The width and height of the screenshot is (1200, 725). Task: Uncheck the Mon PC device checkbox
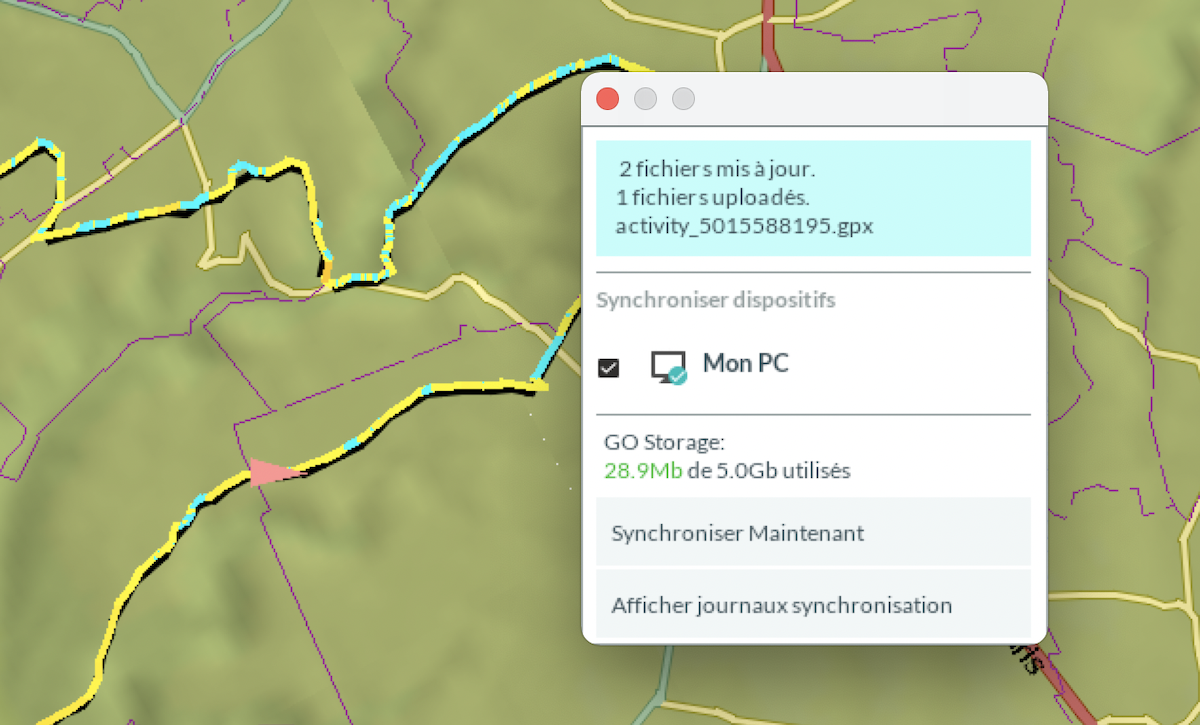[x=608, y=367]
